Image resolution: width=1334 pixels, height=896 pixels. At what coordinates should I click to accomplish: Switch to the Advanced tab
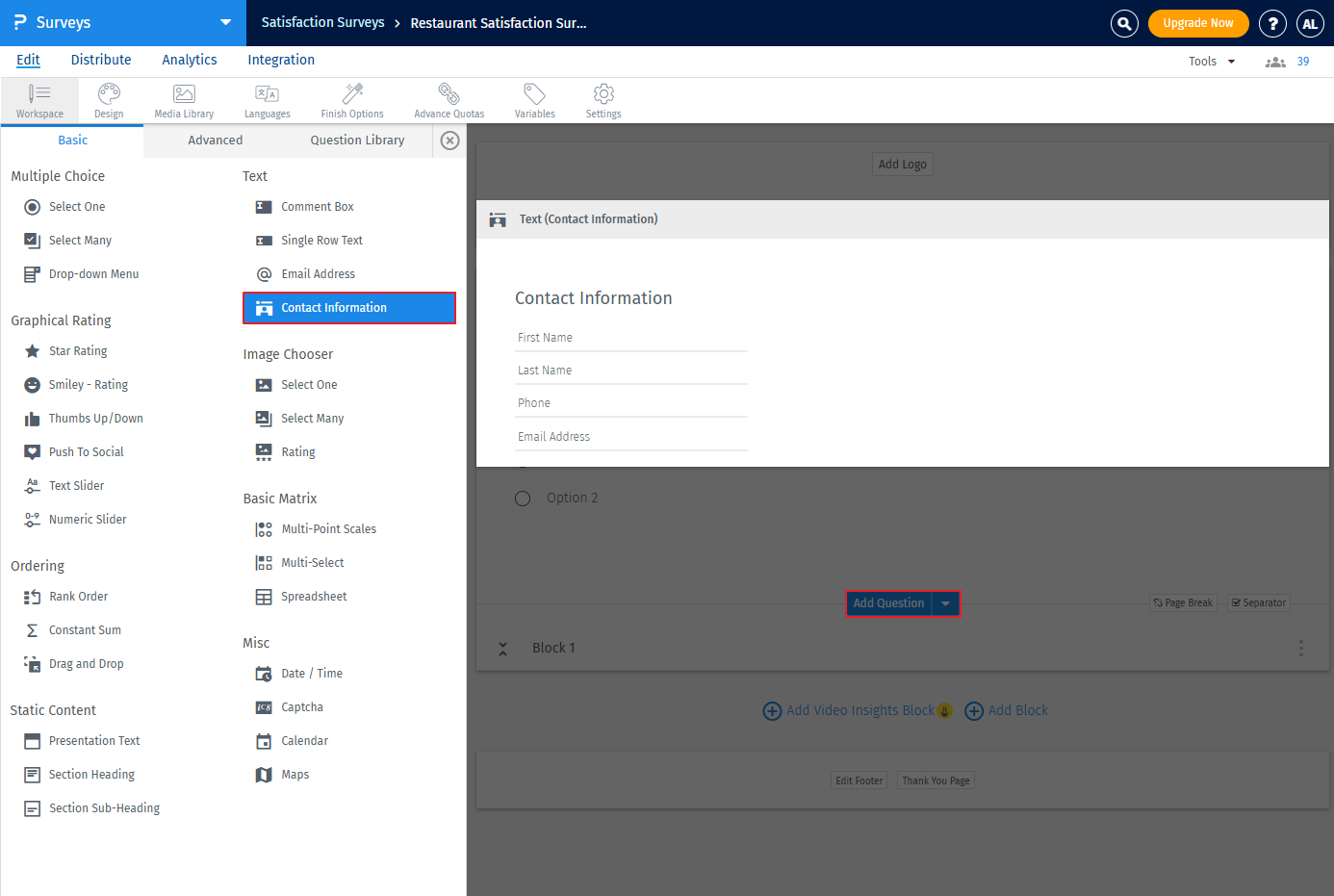216,141
